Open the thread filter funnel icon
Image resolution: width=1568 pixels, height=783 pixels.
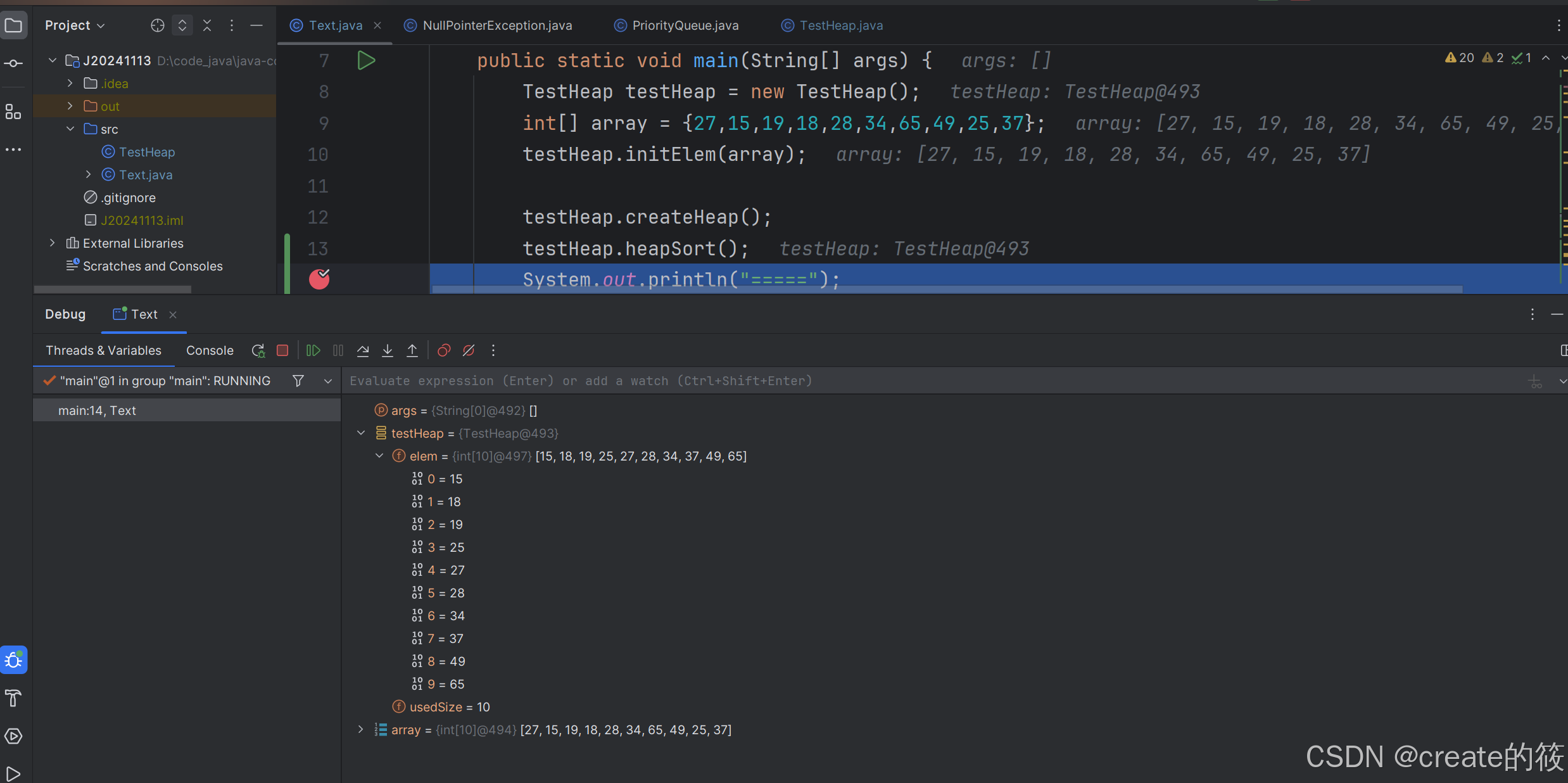298,381
